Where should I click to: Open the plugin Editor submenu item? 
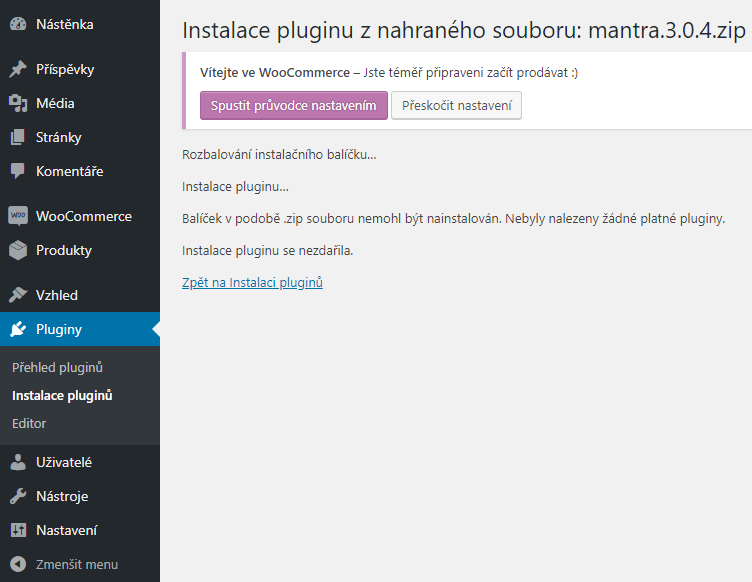click(29, 424)
